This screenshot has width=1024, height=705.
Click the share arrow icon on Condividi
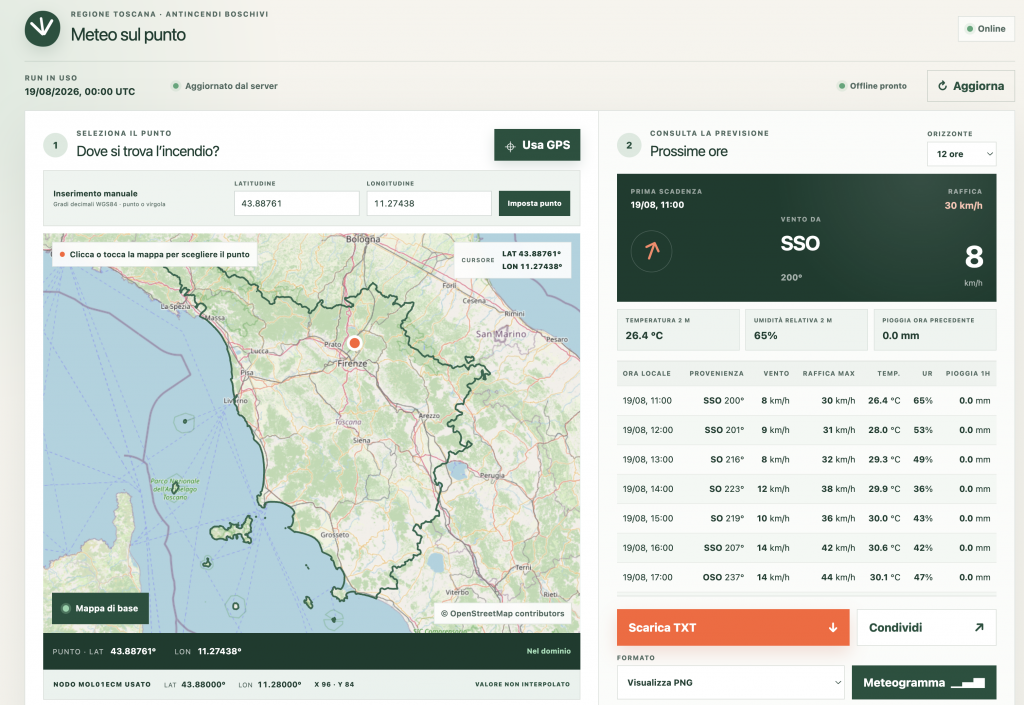point(979,627)
